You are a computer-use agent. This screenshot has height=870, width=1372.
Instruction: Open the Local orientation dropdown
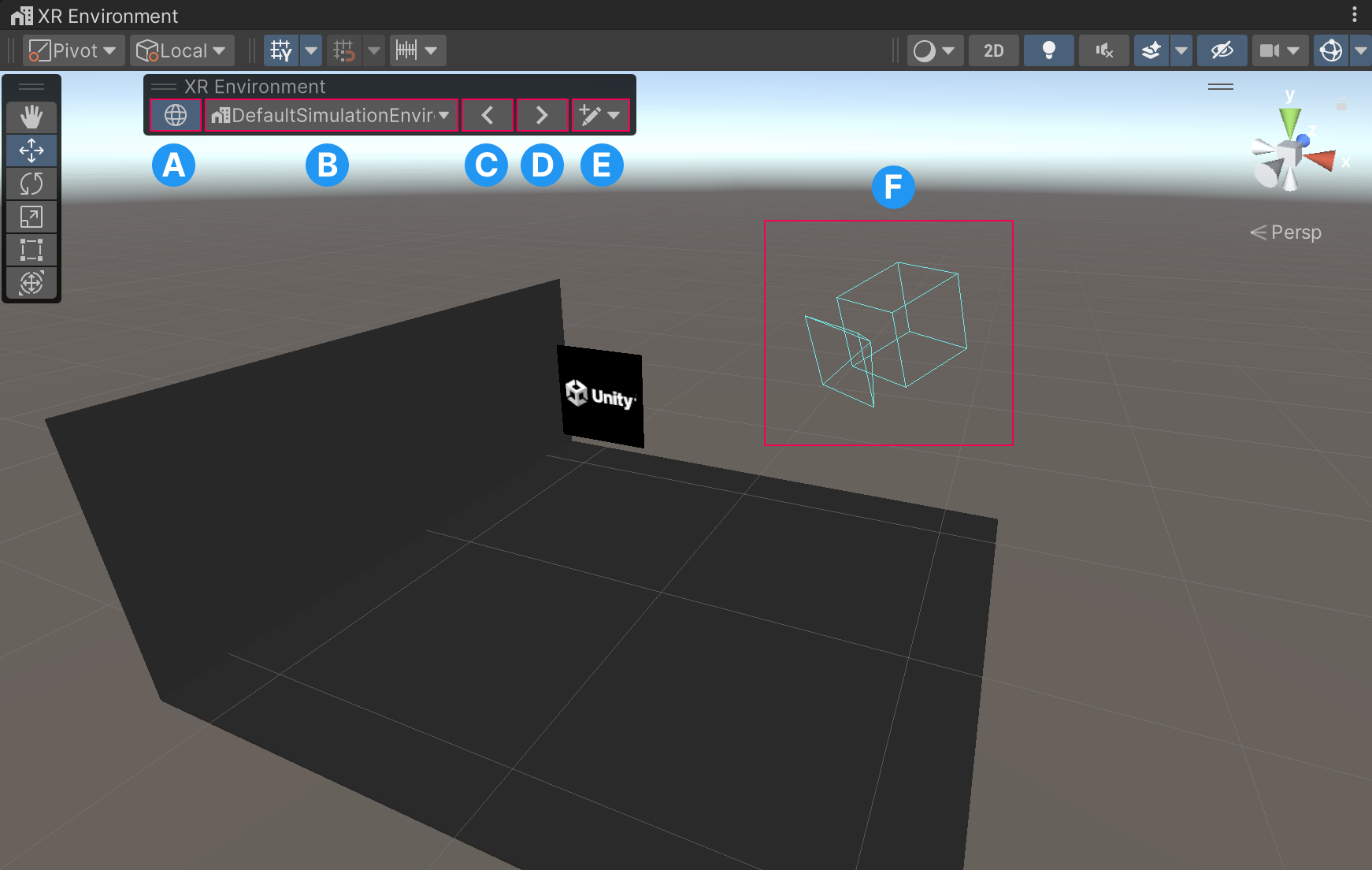[182, 50]
